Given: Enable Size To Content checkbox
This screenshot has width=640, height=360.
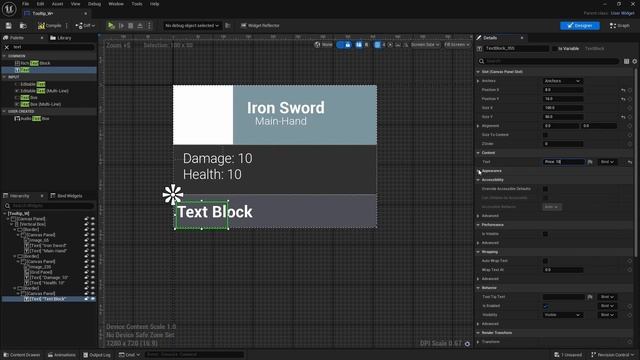Looking at the screenshot, I should click(x=545, y=135).
